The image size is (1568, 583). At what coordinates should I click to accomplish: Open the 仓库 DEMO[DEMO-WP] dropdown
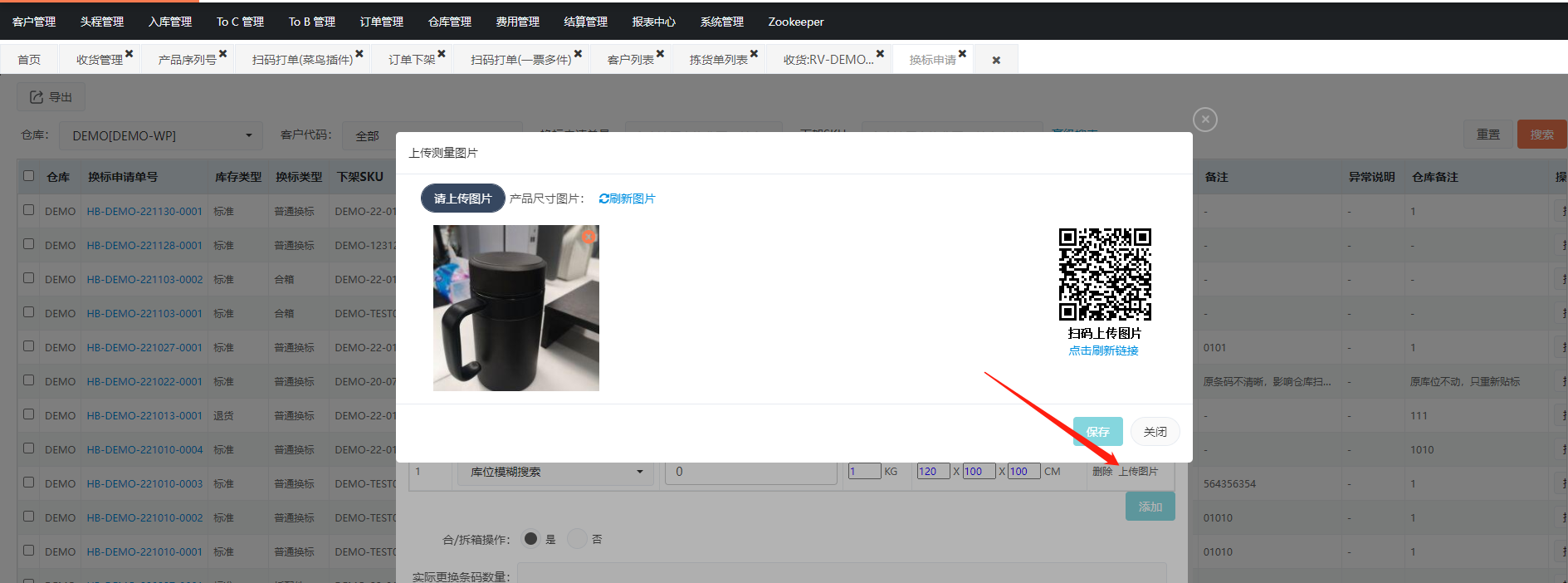(x=161, y=135)
